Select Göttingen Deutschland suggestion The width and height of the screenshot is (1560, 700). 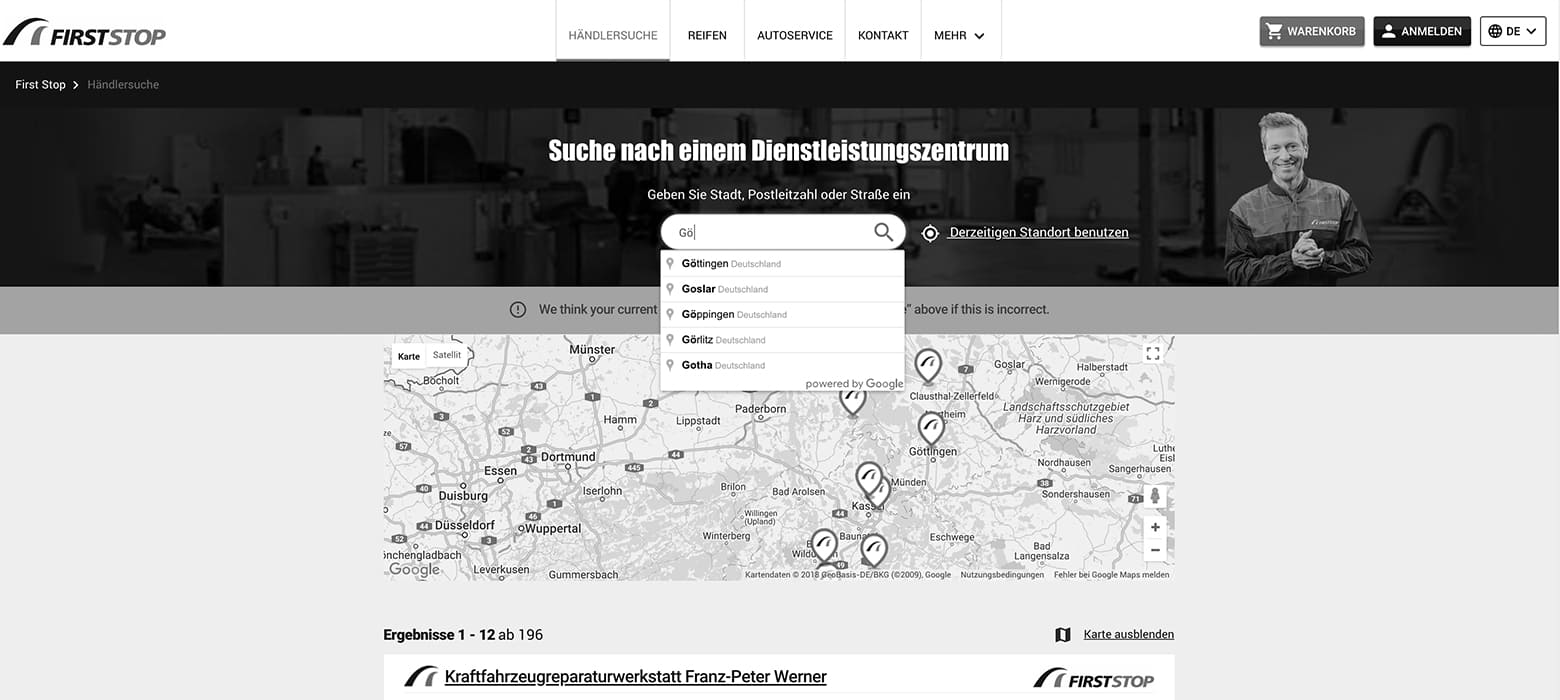782,264
